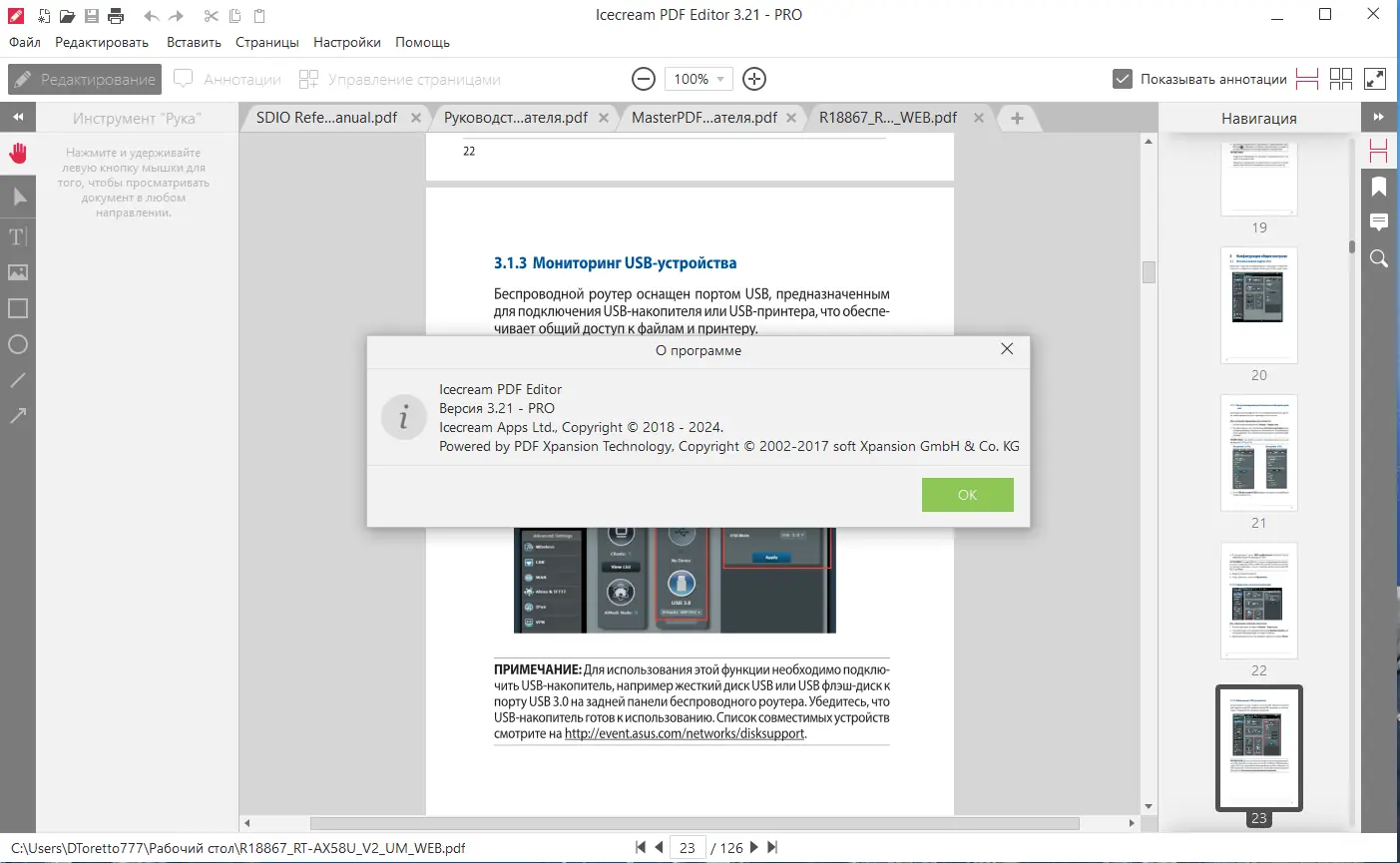Cut selection with the scissors icon

tap(211, 16)
